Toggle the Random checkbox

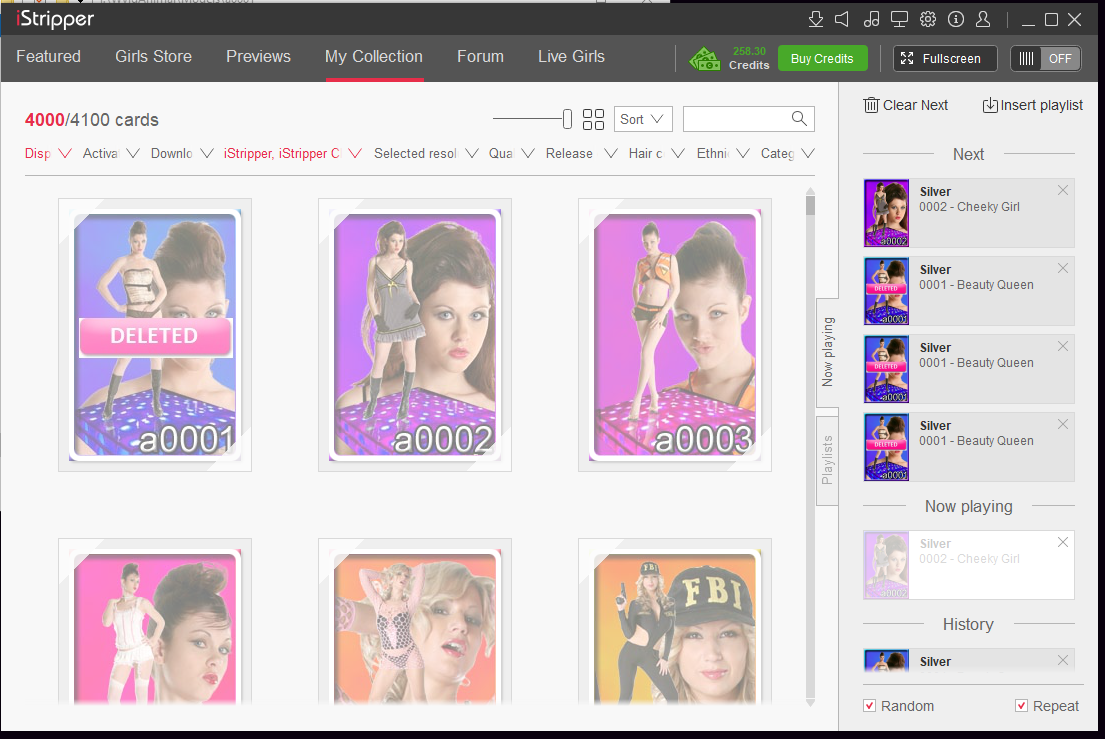click(870, 706)
